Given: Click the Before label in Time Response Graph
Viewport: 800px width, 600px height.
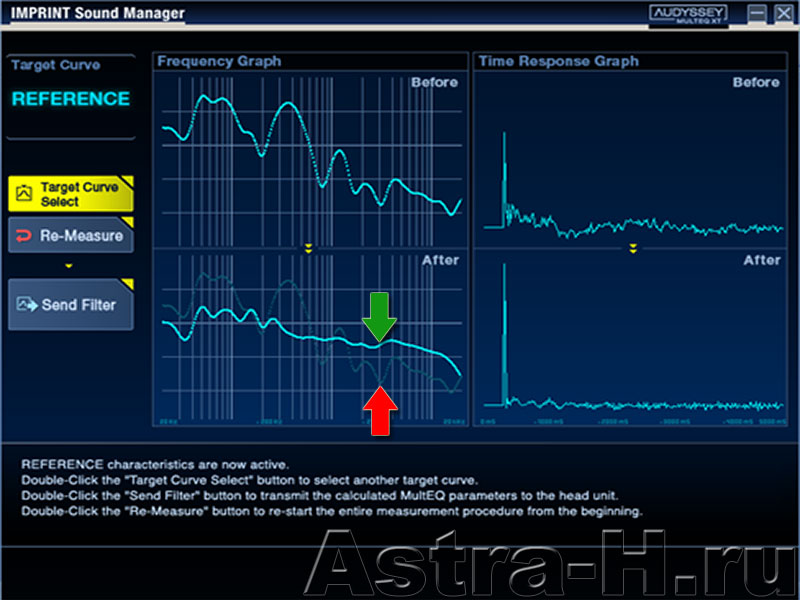Looking at the screenshot, I should click(756, 82).
